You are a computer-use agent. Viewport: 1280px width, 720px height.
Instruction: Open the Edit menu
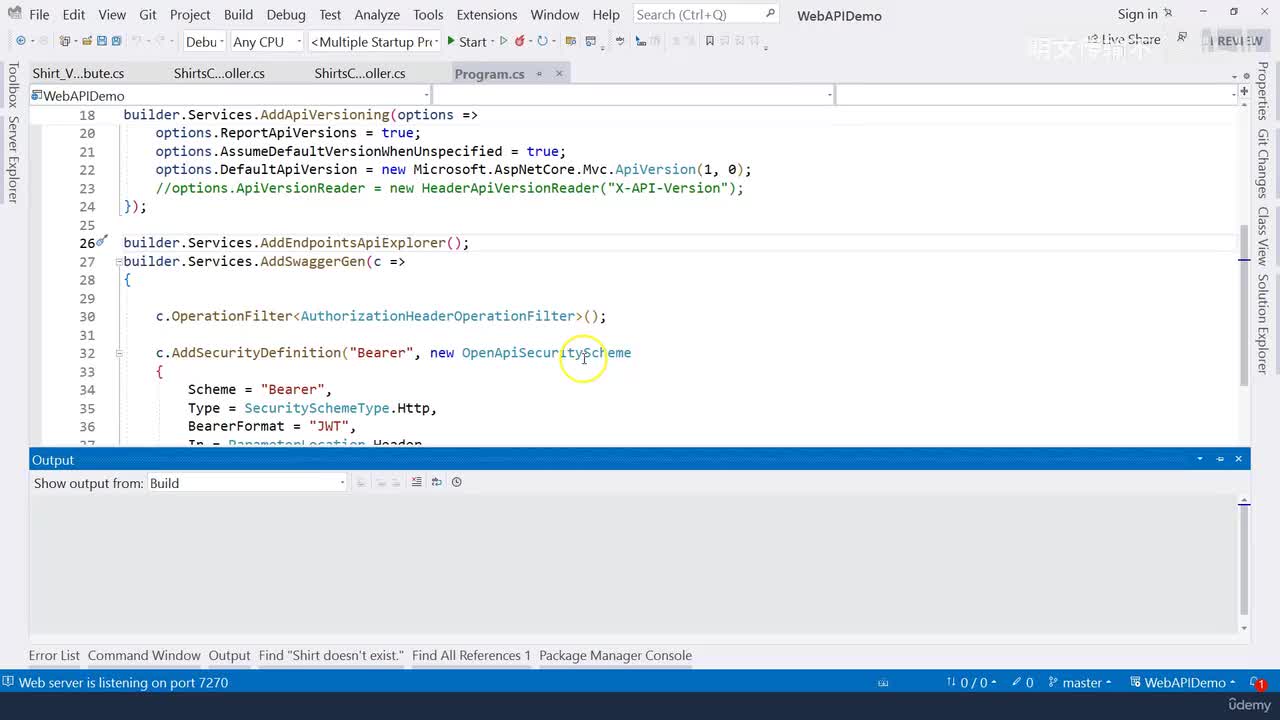(74, 14)
